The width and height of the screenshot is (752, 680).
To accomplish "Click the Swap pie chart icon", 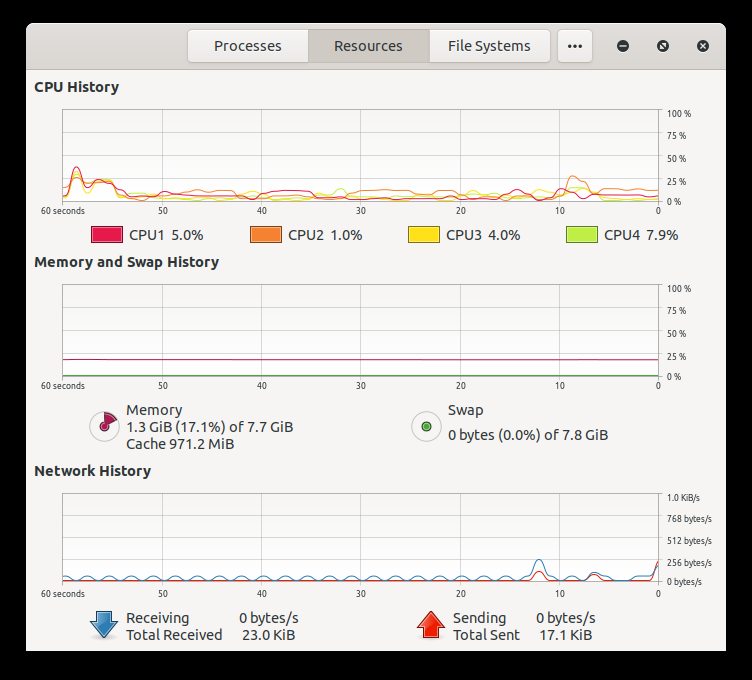I will coord(426,426).
